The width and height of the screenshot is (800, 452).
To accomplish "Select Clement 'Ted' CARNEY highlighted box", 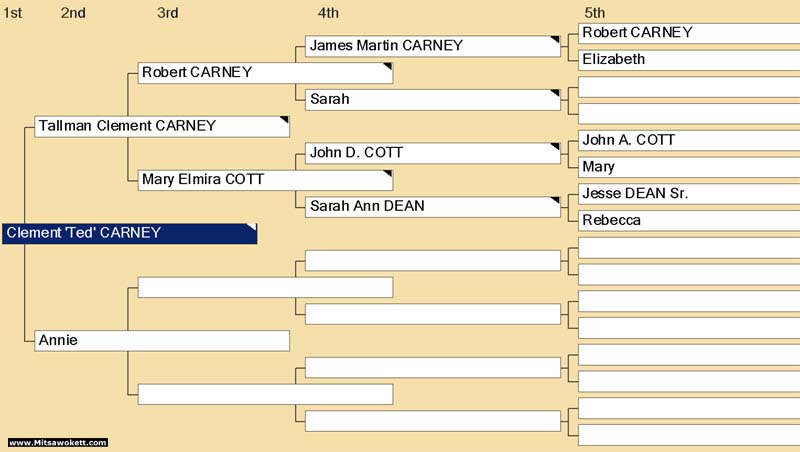I will (130, 233).
